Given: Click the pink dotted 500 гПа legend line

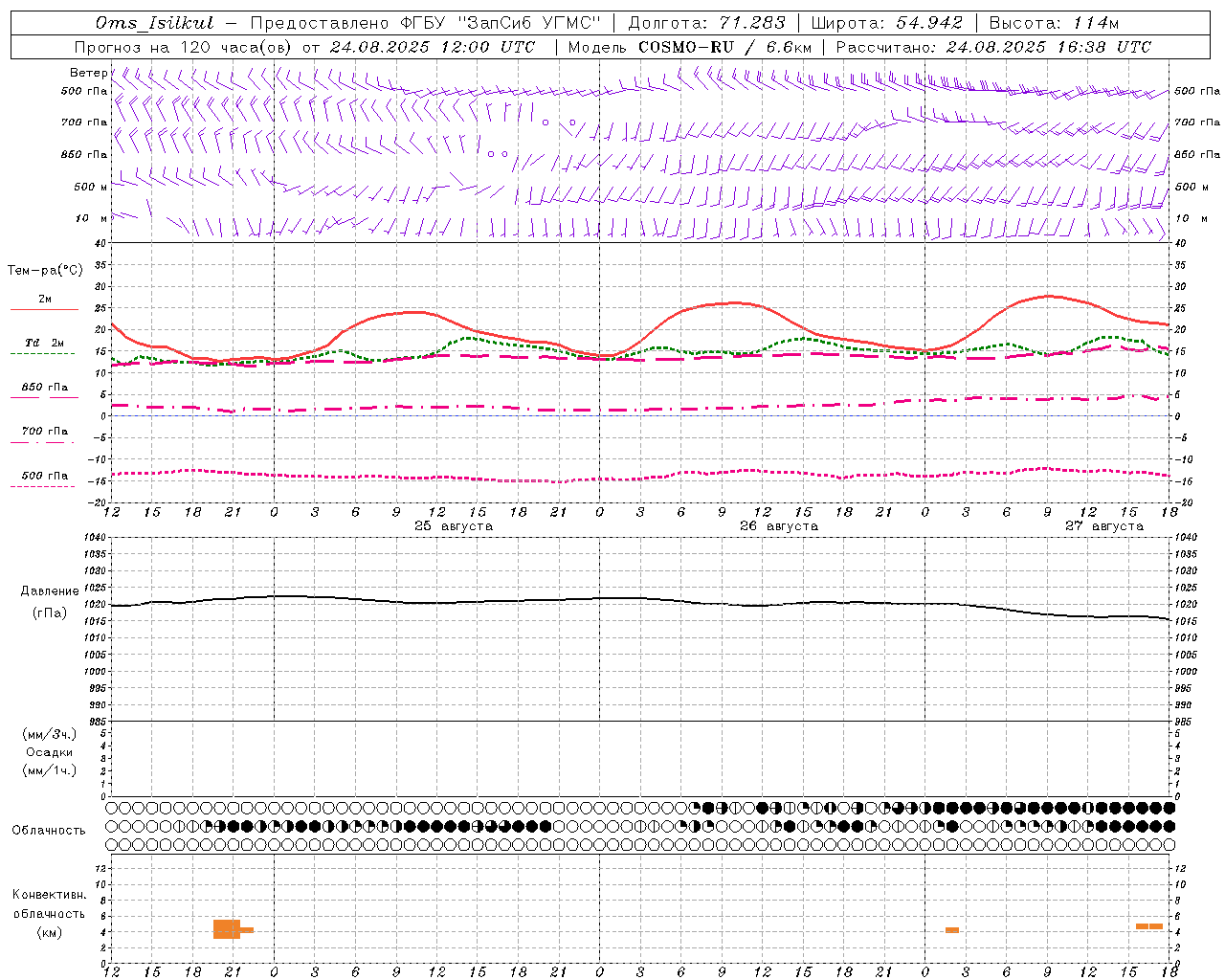Looking at the screenshot, I should click(x=42, y=486).
